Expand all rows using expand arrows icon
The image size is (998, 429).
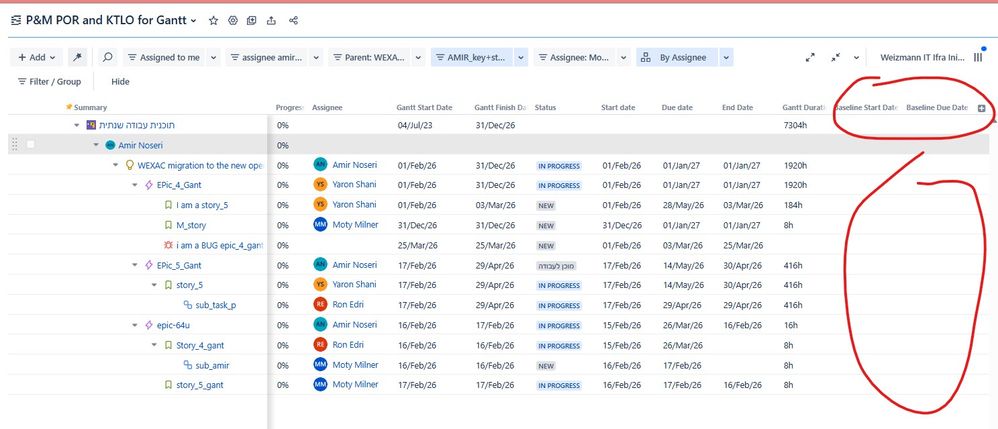810,57
